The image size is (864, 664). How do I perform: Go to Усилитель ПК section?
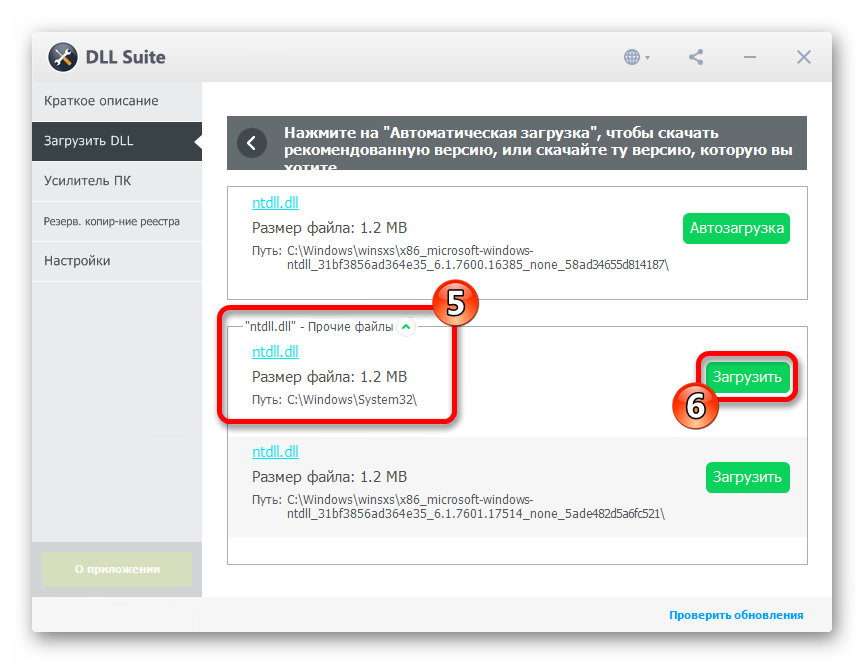tap(88, 181)
